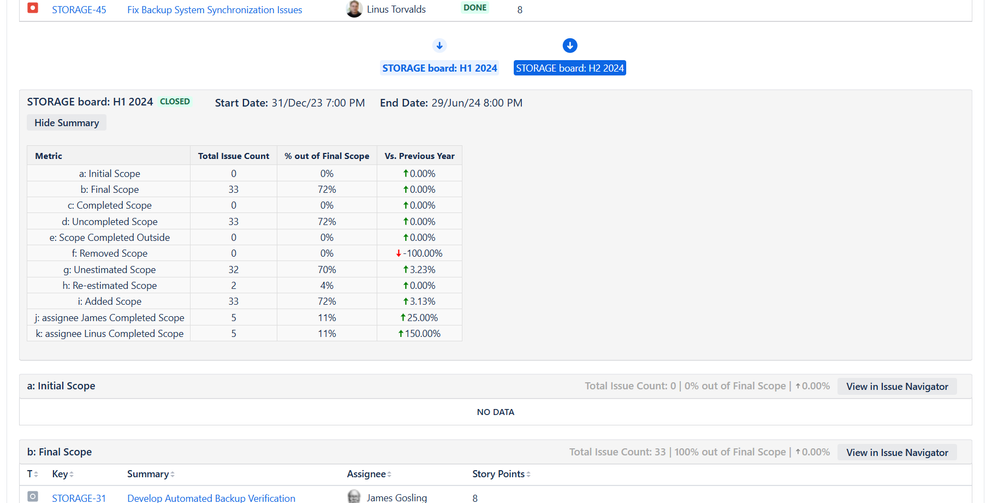Click the f: Removed Scope metric row
The height and width of the screenshot is (503, 998).
[x=244, y=253]
